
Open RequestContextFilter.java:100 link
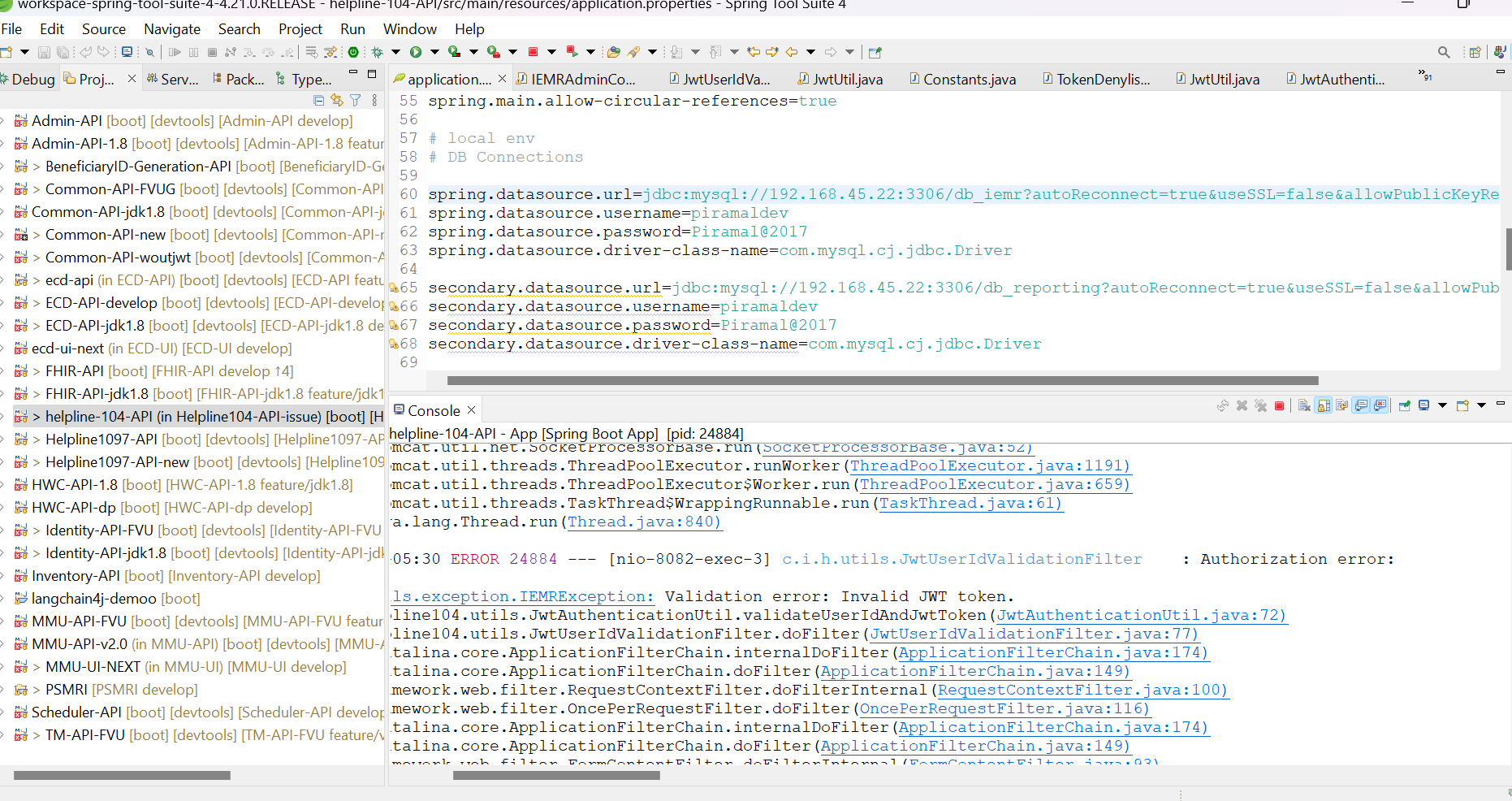click(1082, 690)
